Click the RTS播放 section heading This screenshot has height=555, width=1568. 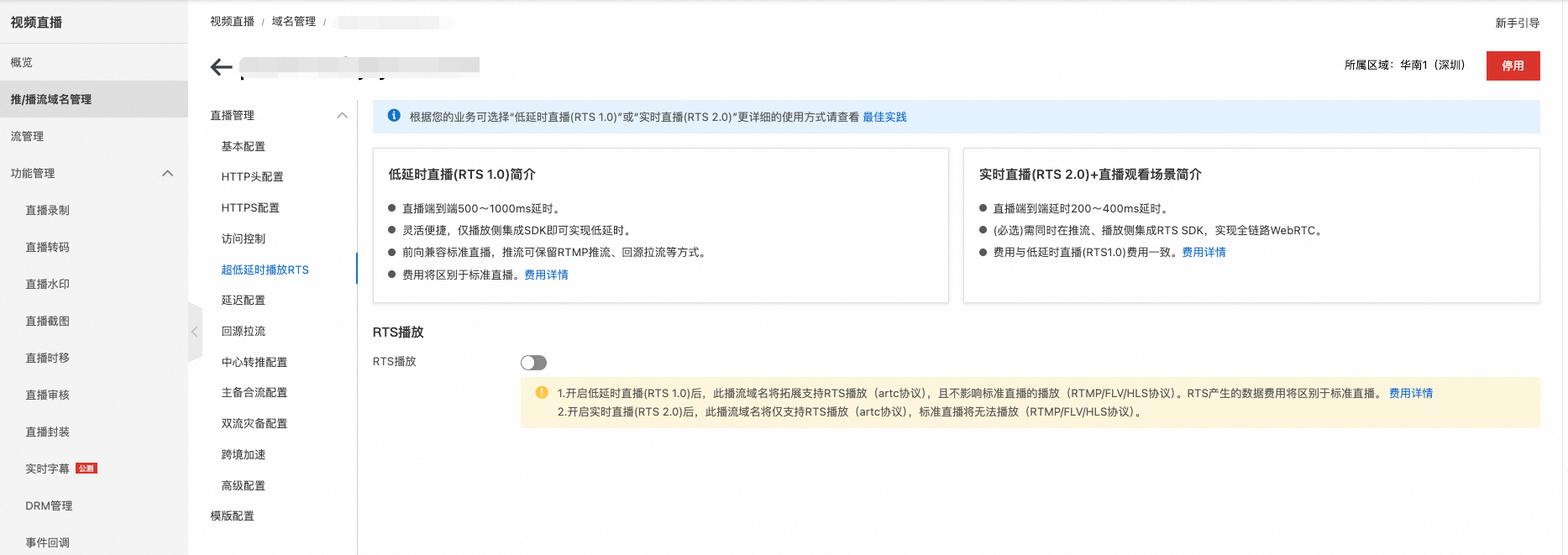click(398, 332)
